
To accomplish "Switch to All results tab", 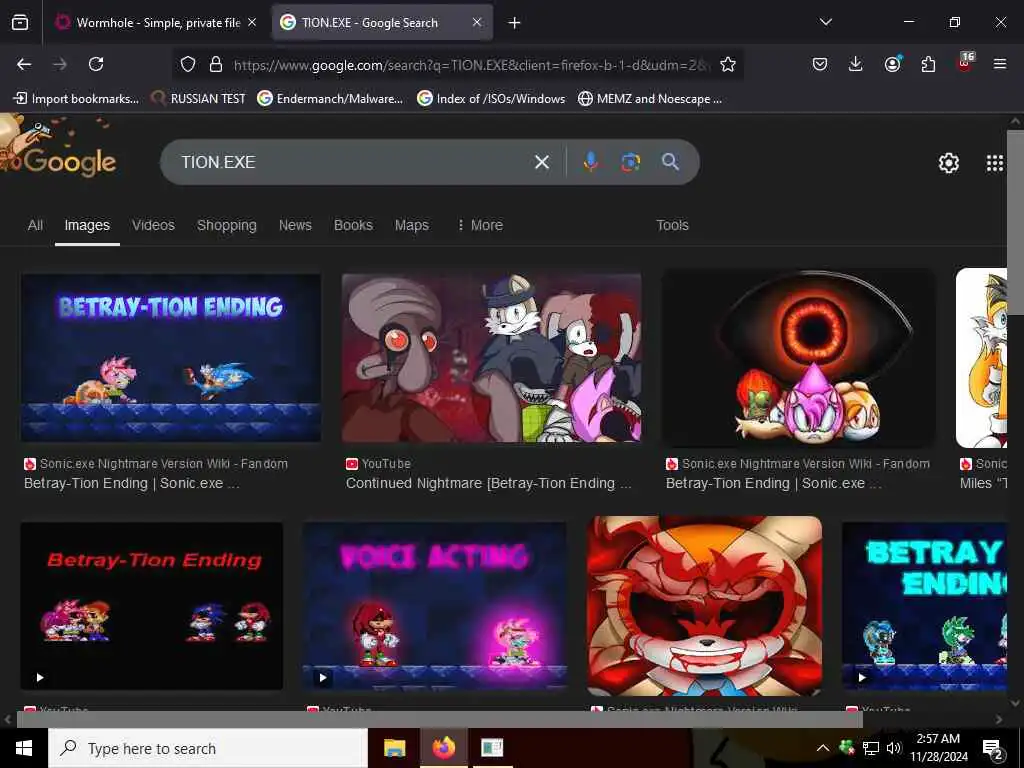I will click(35, 225).
